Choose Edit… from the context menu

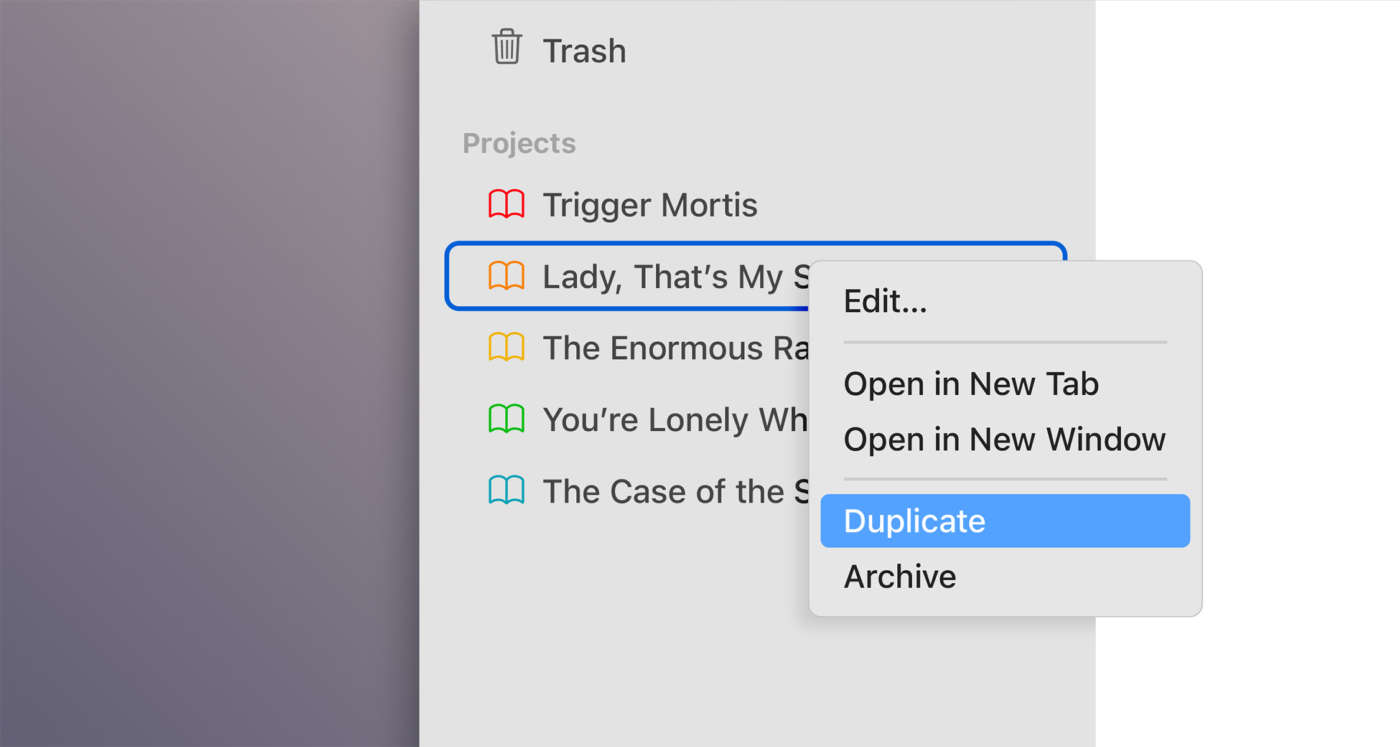[885, 301]
